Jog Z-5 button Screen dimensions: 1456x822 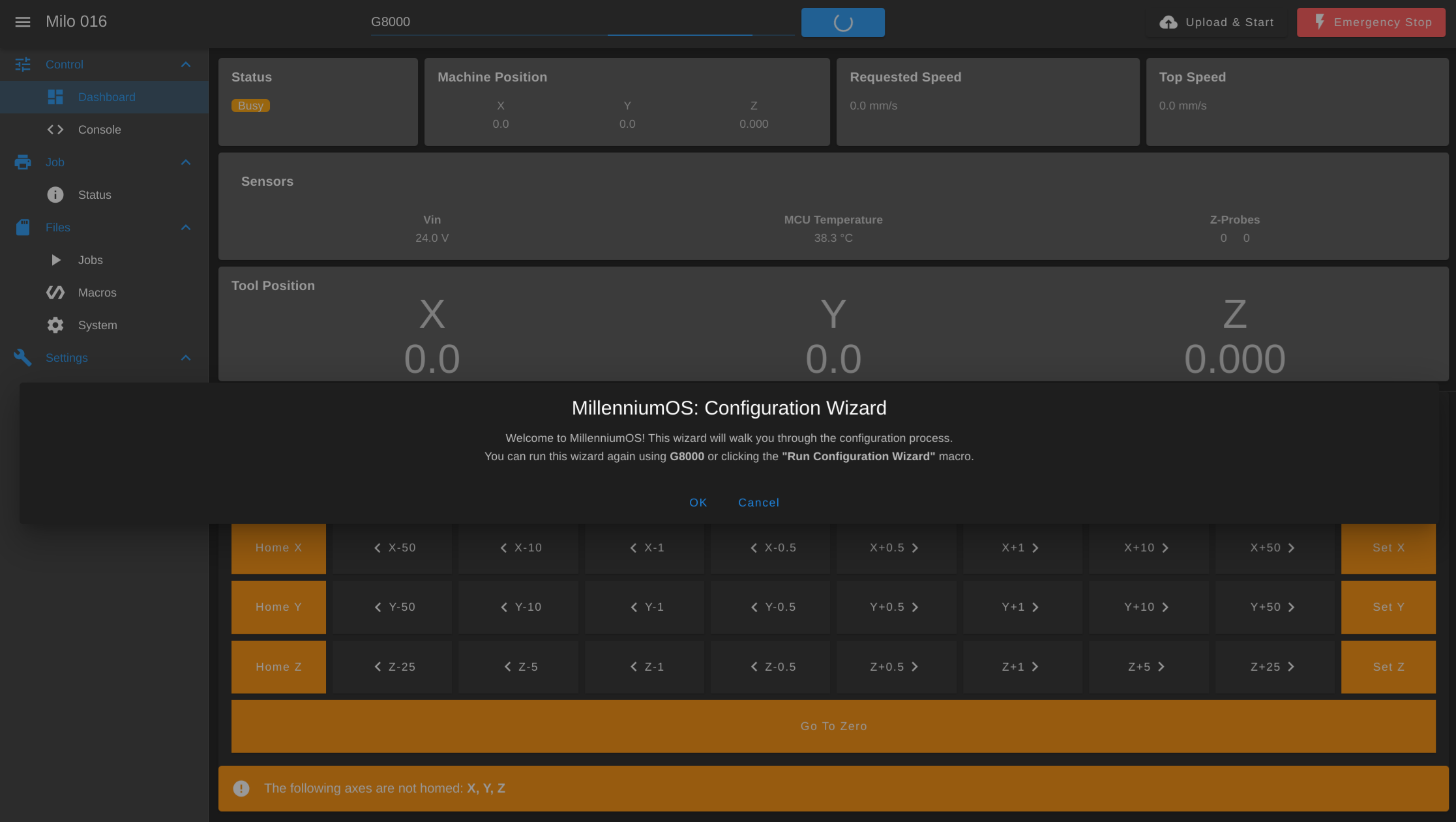click(x=518, y=667)
